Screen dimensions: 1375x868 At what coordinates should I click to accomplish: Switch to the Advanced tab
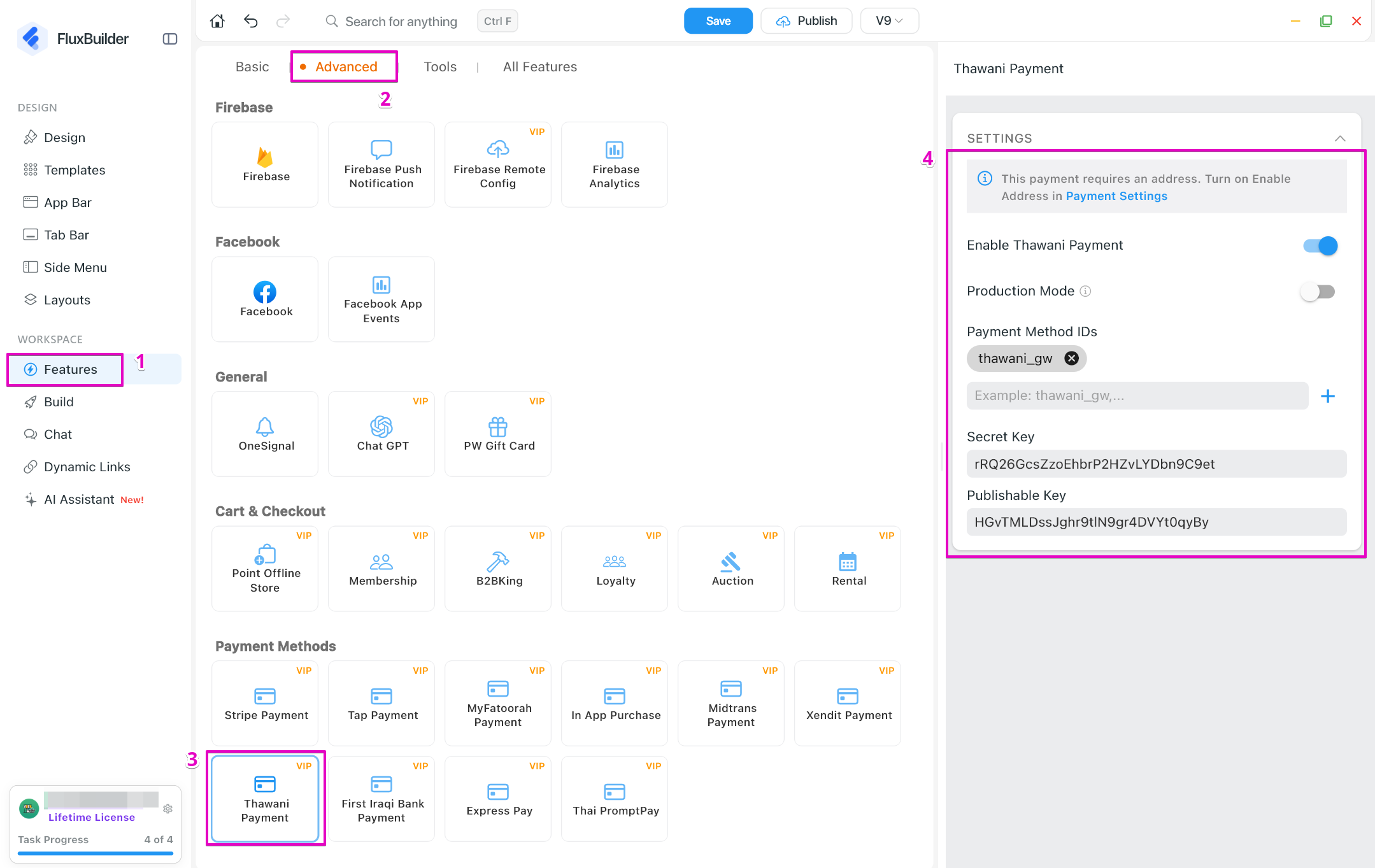(x=346, y=67)
